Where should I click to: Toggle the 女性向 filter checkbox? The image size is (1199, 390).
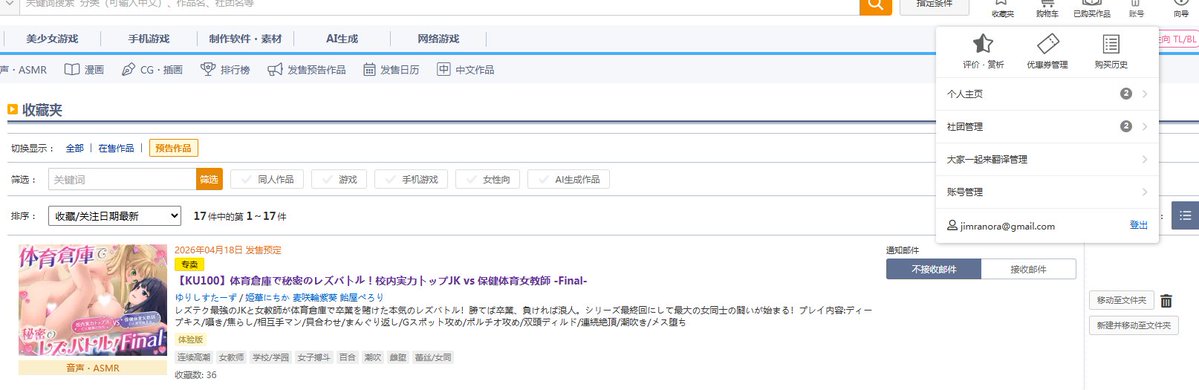tap(487, 179)
